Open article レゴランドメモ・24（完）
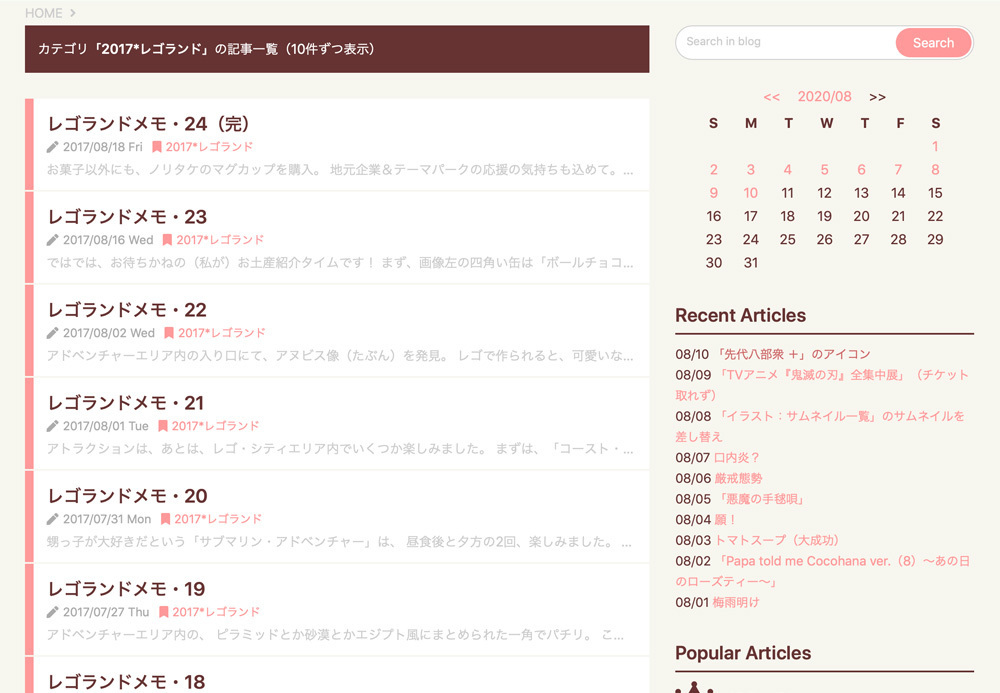The image size is (1000, 693). (148, 124)
